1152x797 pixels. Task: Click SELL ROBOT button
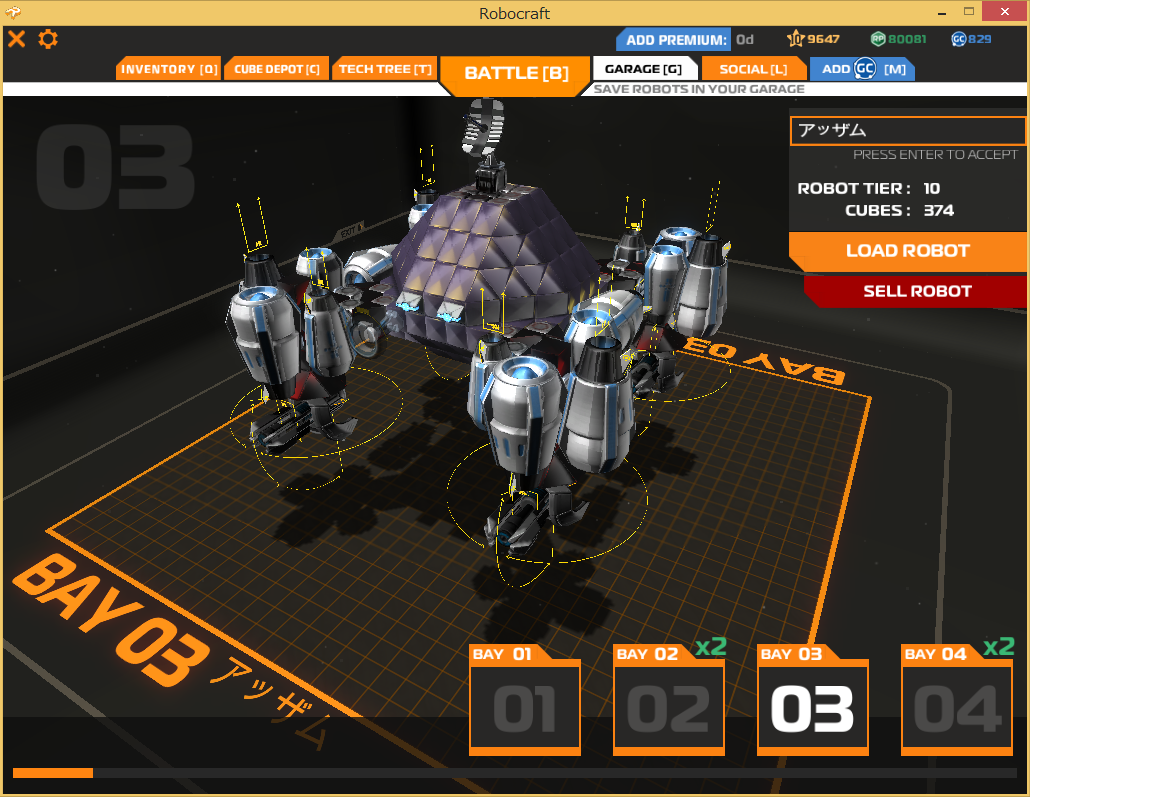tap(916, 291)
